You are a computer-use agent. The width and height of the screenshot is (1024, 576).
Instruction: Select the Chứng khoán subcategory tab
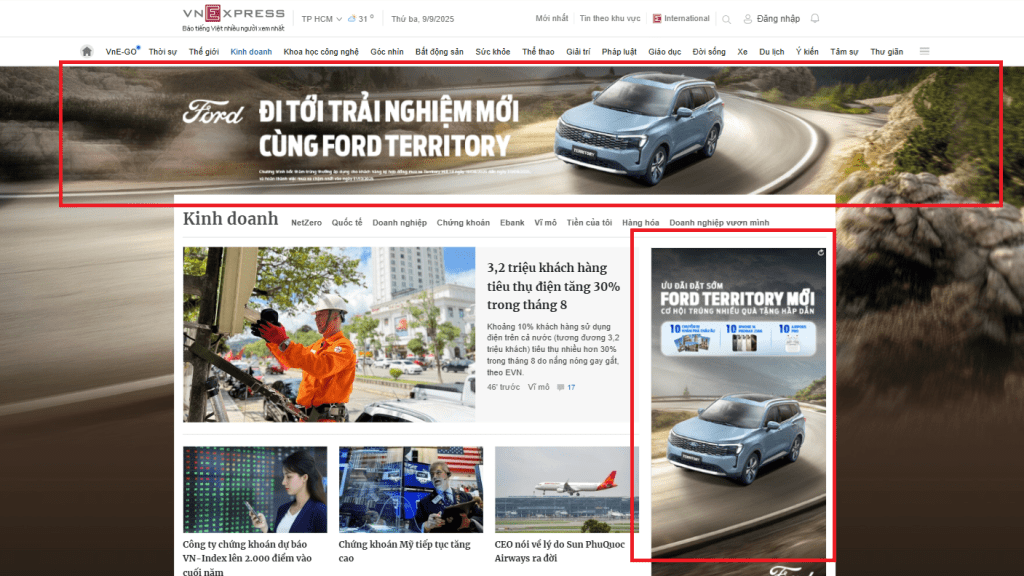(x=463, y=223)
